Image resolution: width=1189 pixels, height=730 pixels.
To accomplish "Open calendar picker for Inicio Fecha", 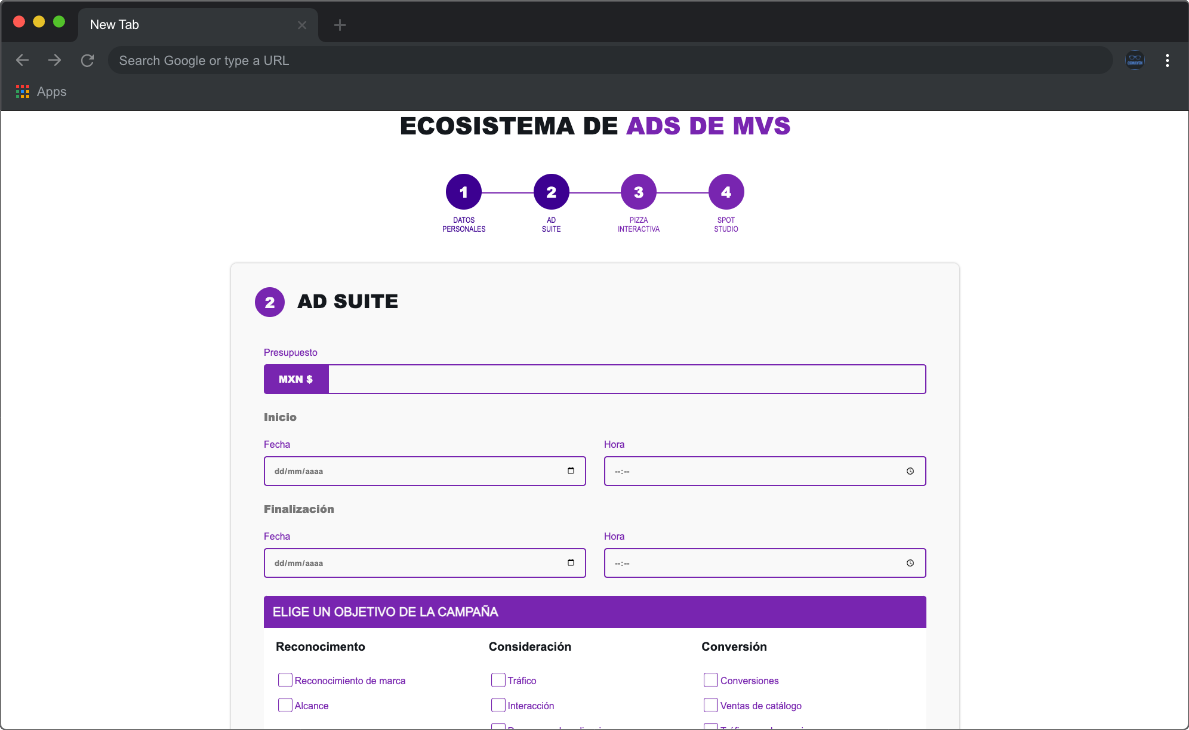I will [x=571, y=471].
